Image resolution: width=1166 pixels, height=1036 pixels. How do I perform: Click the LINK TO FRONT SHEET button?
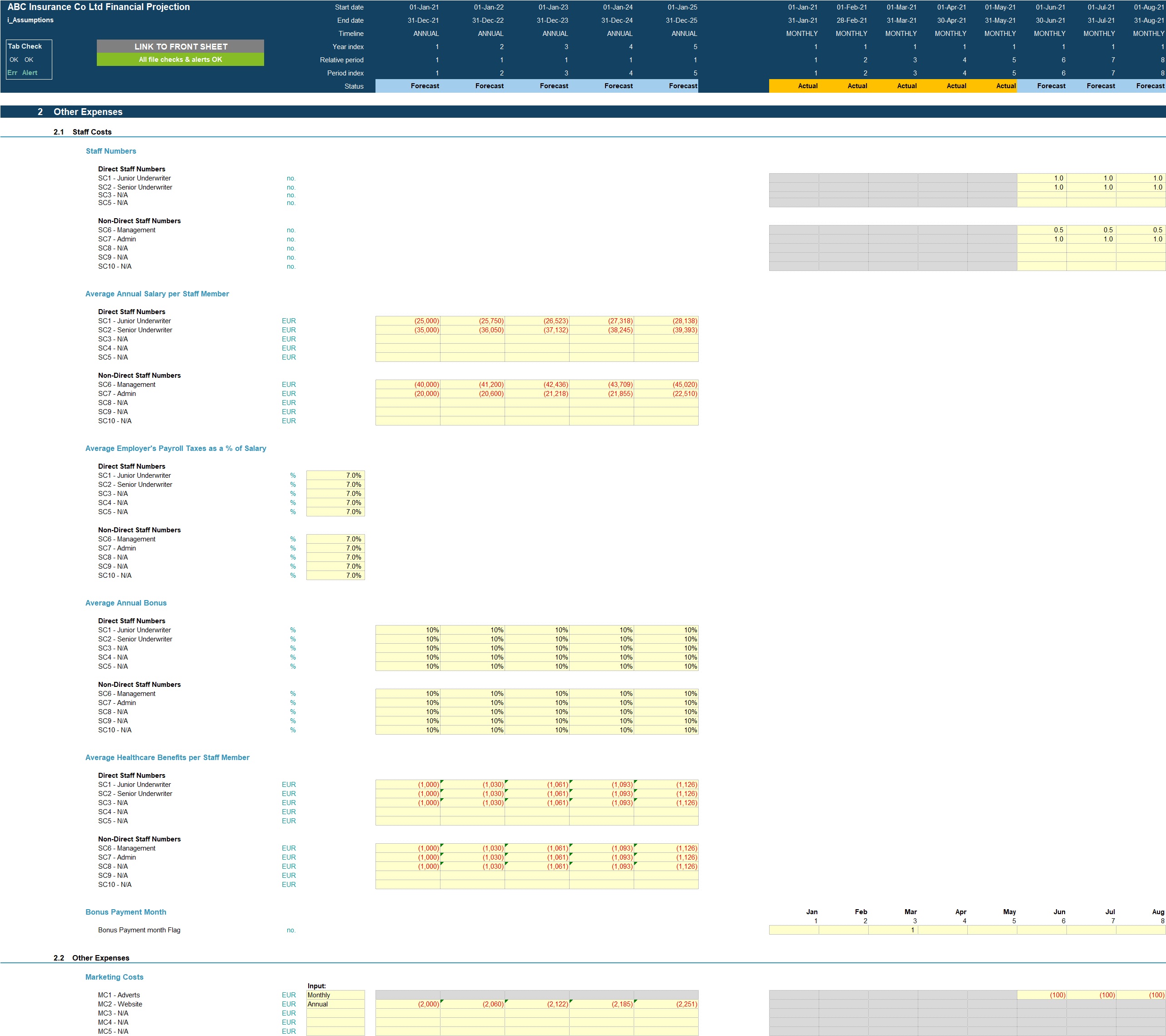[x=180, y=46]
